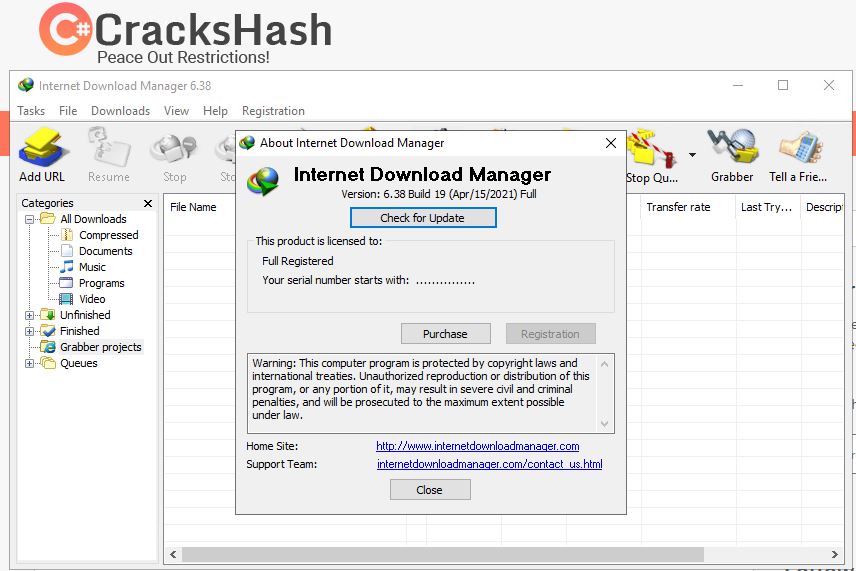The image size is (856, 571).
Task: Click the warning text scroll down arrow
Action: click(604, 424)
